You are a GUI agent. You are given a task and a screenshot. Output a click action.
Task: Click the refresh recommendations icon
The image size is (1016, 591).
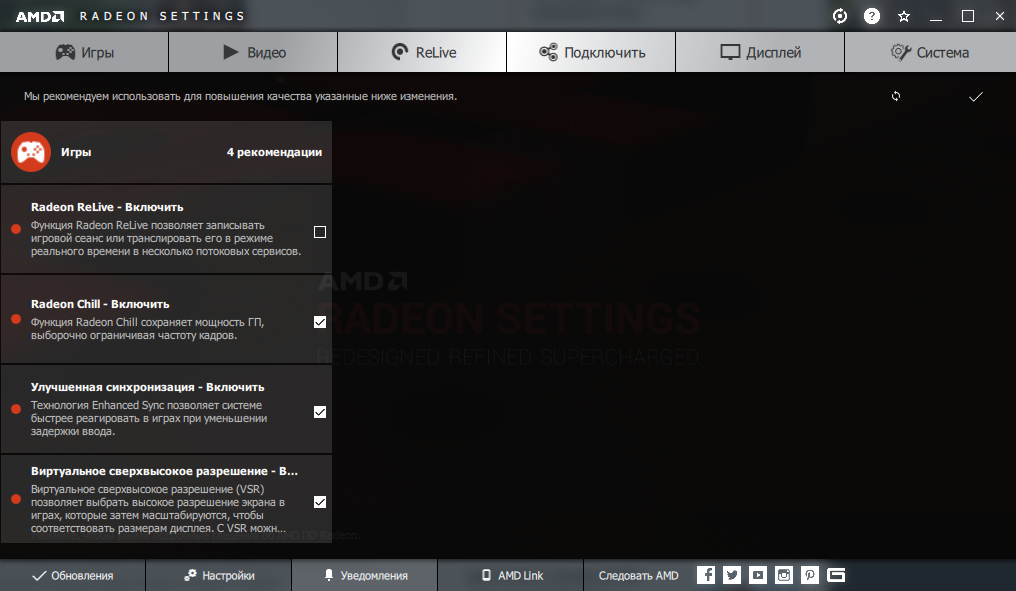895,96
